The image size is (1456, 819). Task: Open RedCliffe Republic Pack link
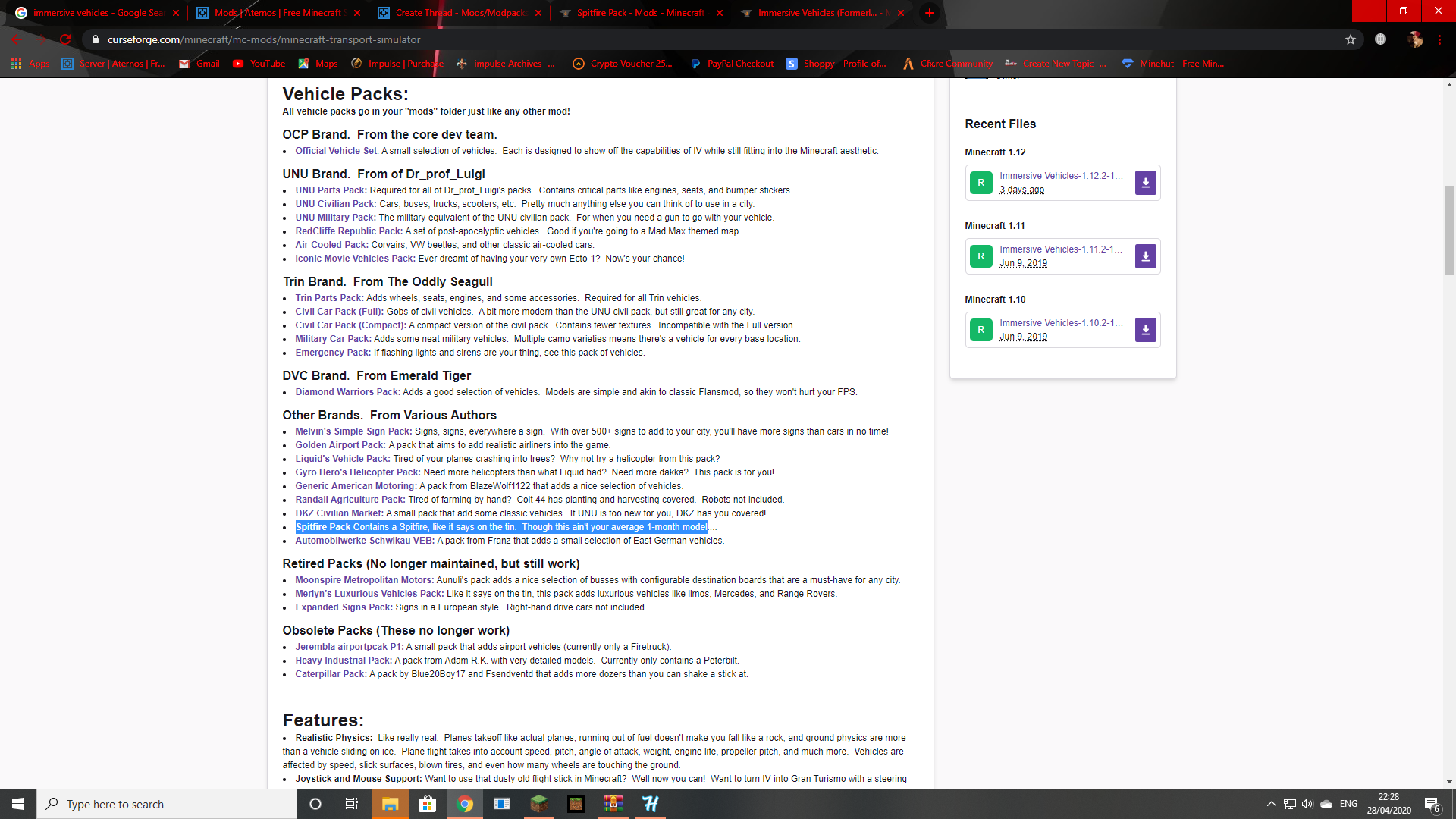349,231
